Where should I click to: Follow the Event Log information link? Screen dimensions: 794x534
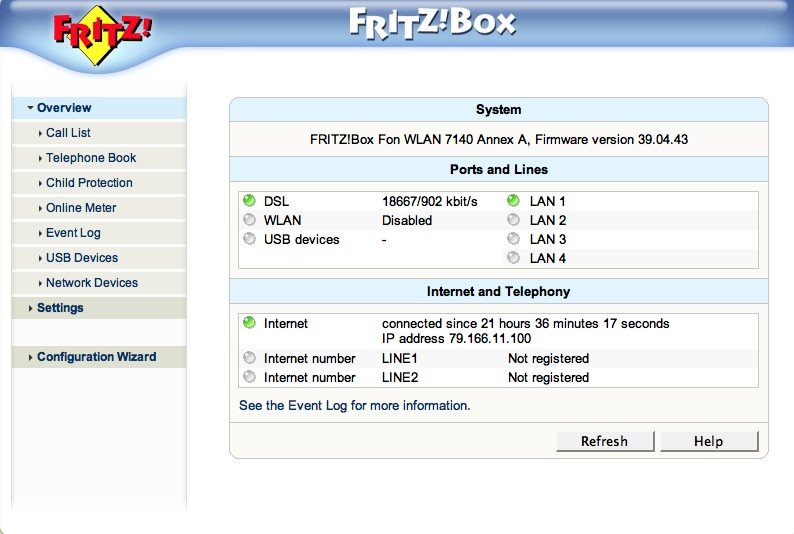click(354, 406)
